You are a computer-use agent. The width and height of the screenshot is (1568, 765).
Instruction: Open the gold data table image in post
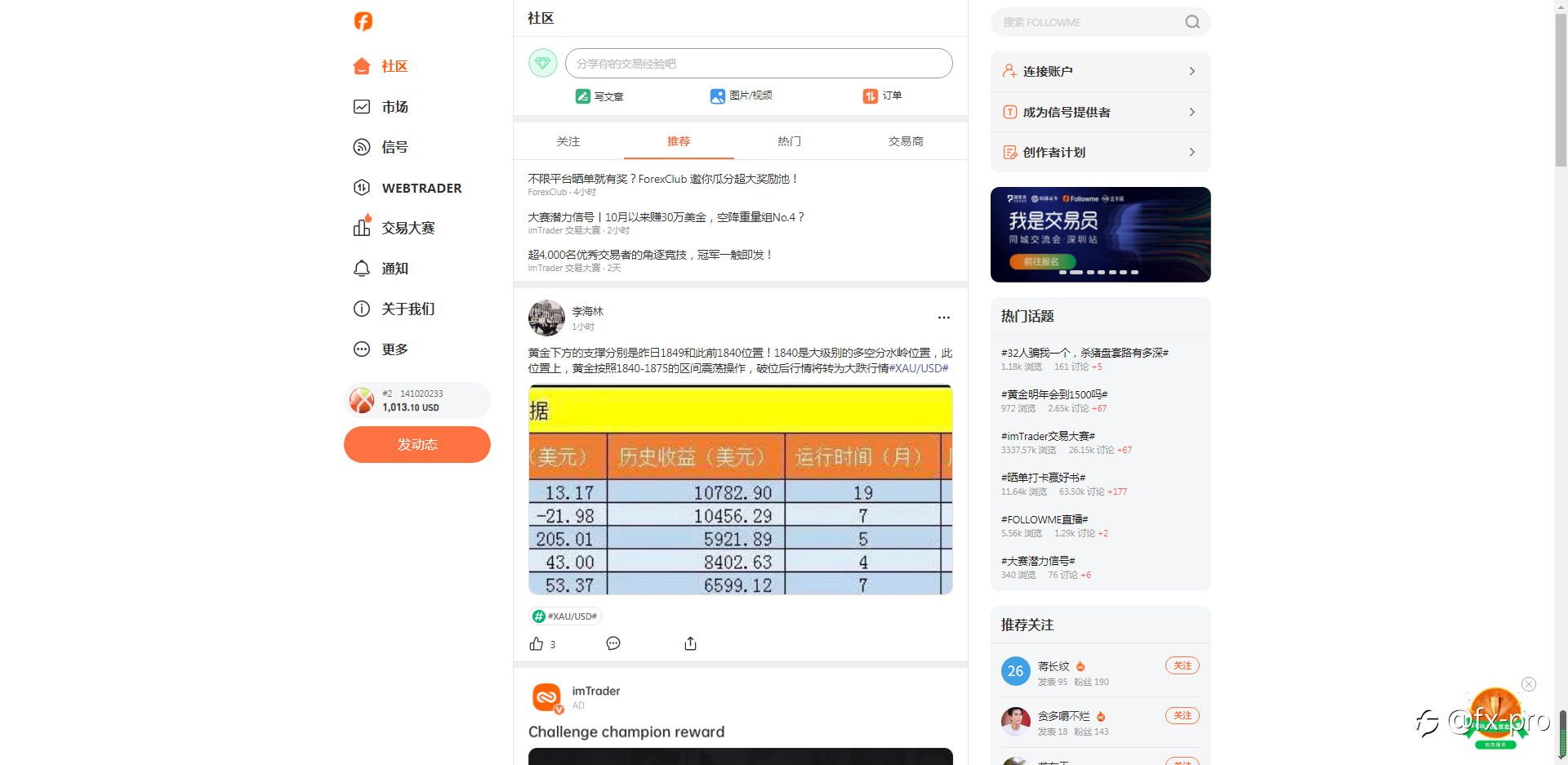click(741, 490)
